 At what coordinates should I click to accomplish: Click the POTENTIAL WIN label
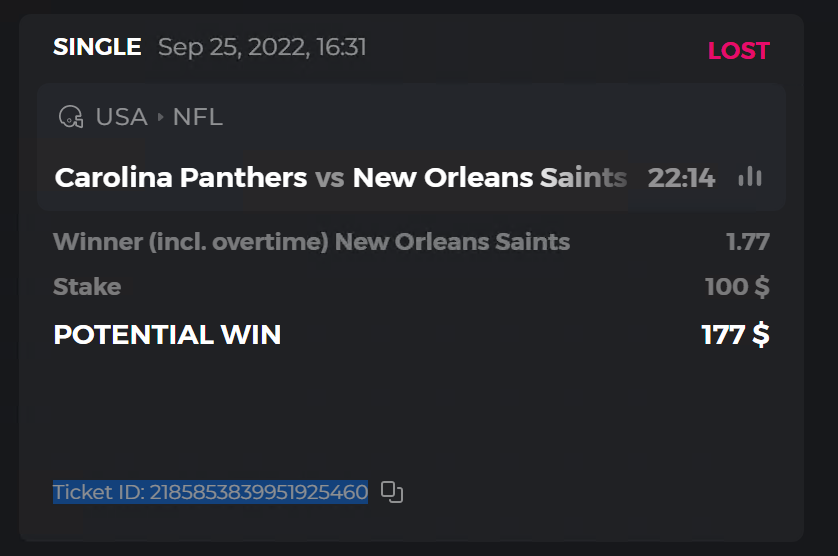click(167, 335)
